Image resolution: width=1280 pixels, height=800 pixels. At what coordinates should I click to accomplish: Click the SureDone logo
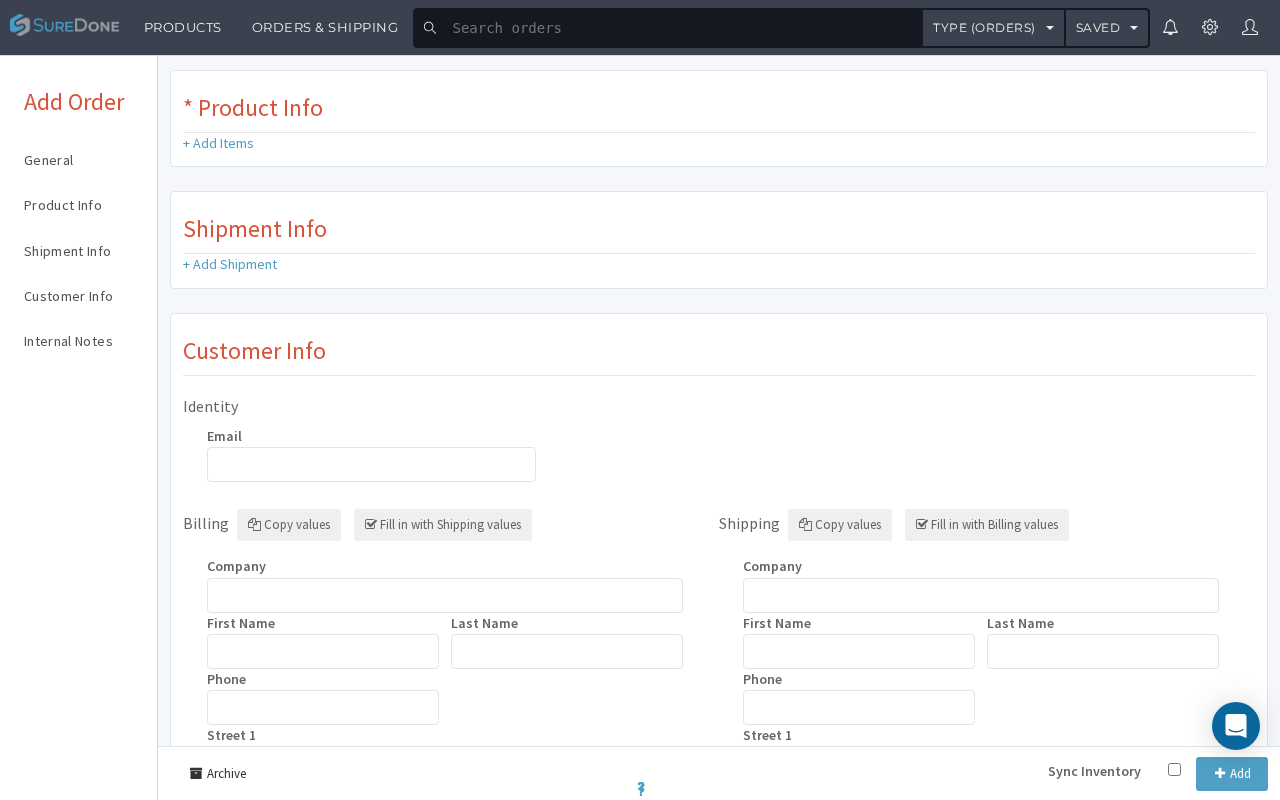click(x=65, y=26)
